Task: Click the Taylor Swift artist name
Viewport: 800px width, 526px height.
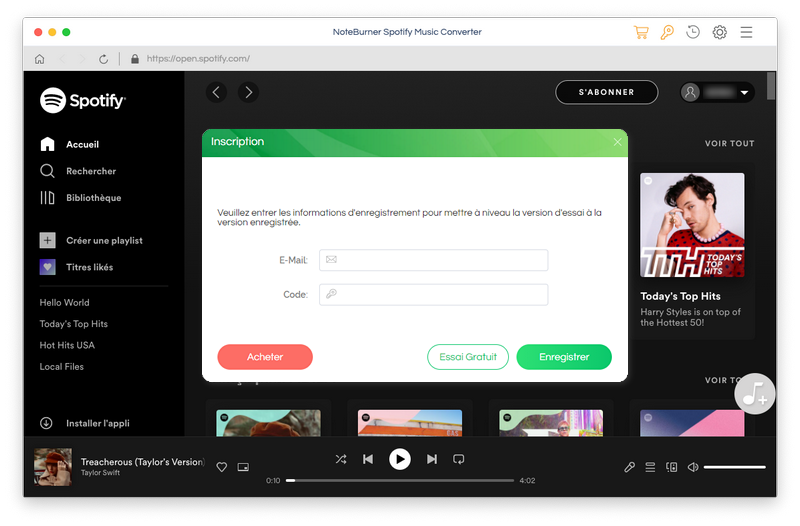Action: pos(101,473)
